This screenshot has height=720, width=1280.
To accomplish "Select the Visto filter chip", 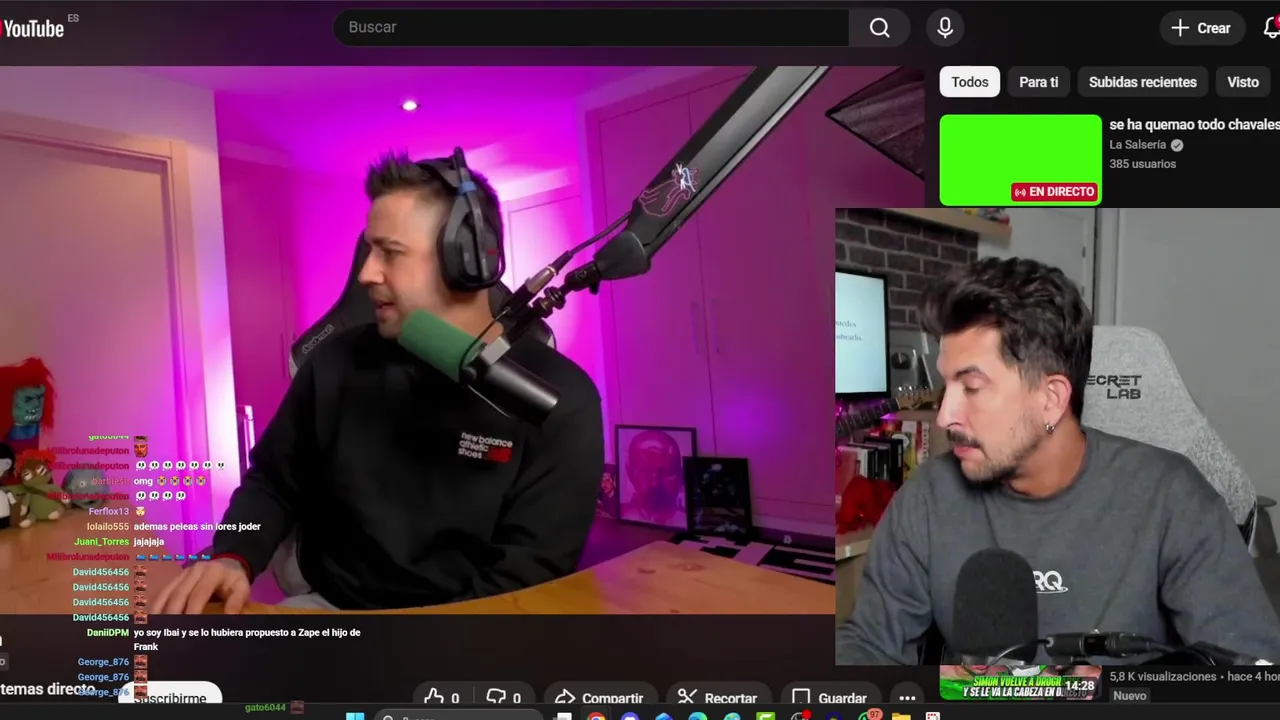I will click(1243, 82).
